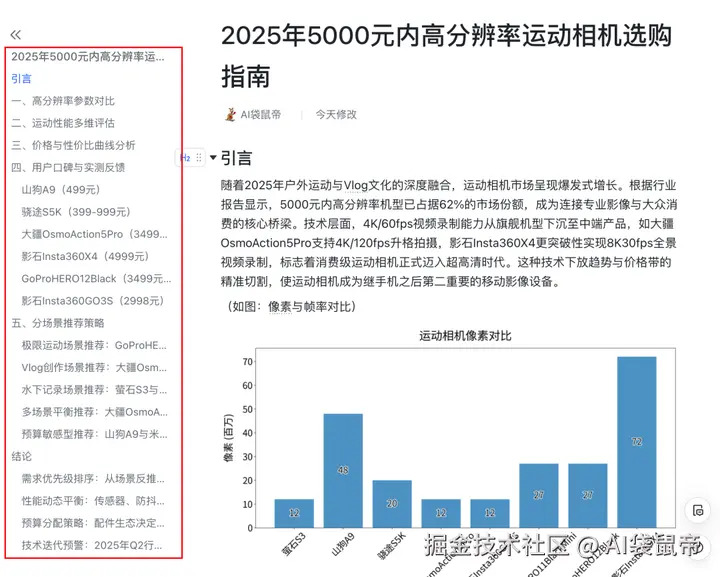
Task: Jump to 大疆OsmoAction5Pro section
Action: pyautogui.click(x=95, y=234)
